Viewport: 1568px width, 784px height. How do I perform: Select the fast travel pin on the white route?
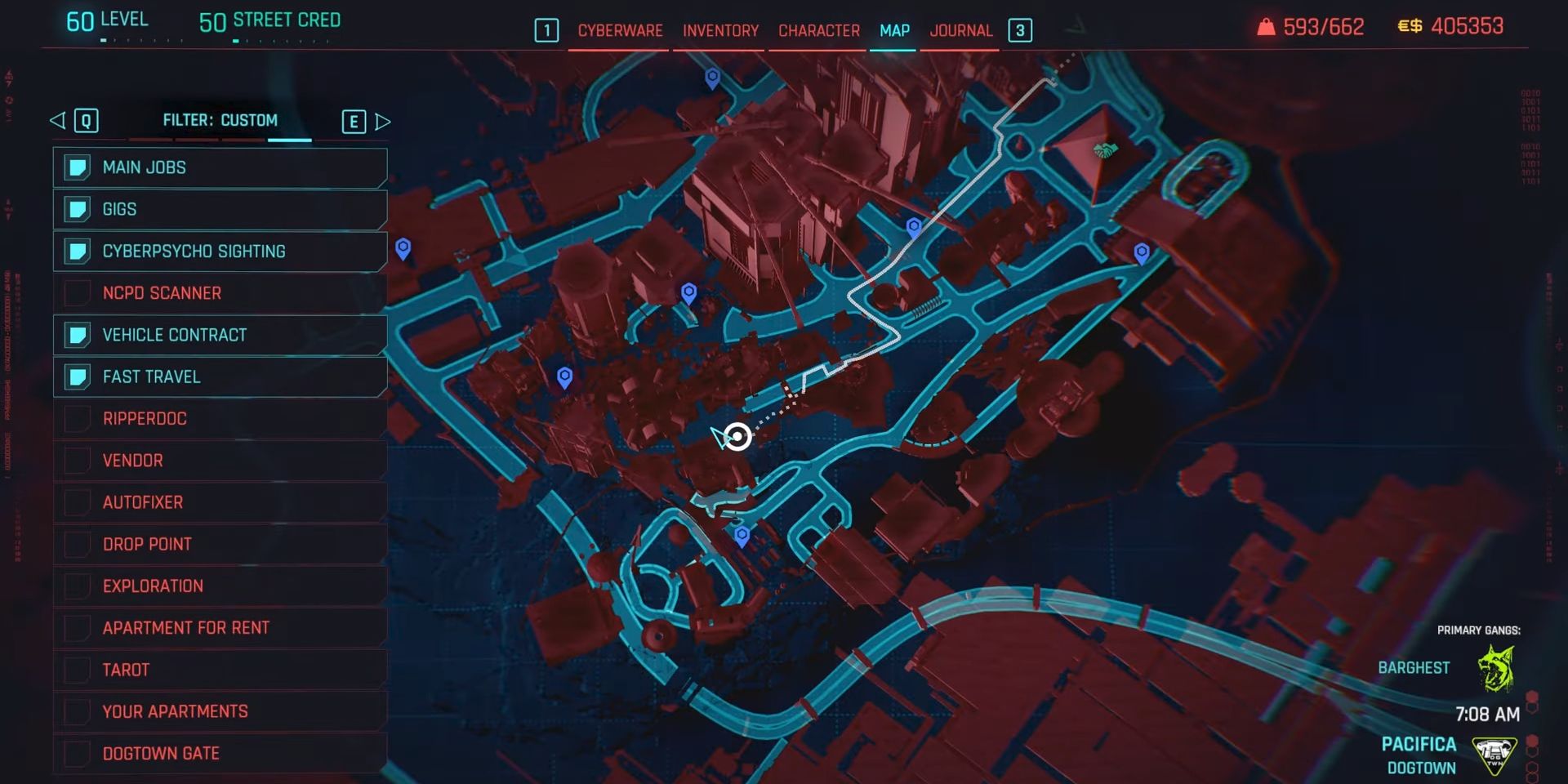tap(914, 227)
